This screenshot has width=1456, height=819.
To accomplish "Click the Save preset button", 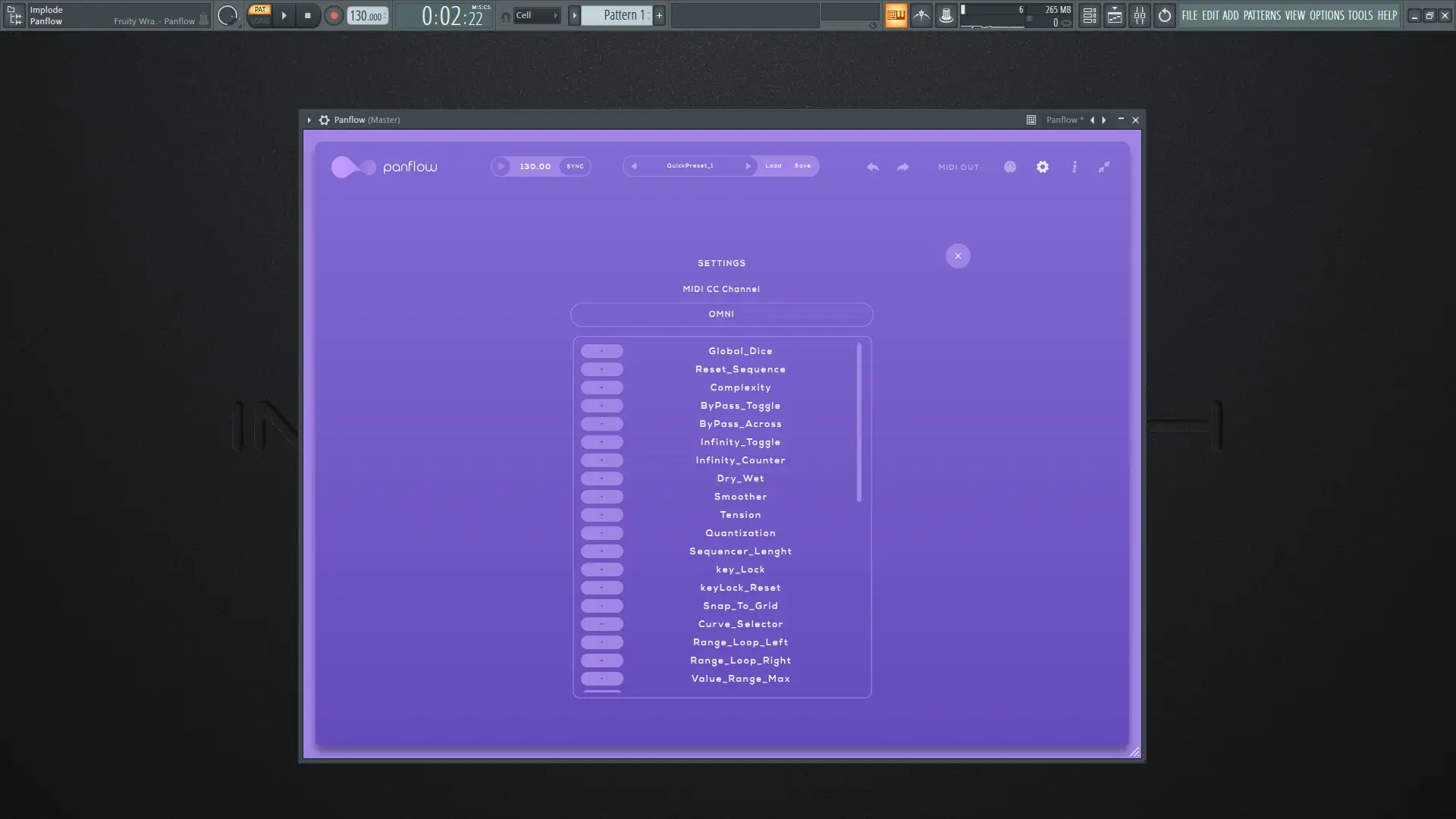I will [802, 166].
